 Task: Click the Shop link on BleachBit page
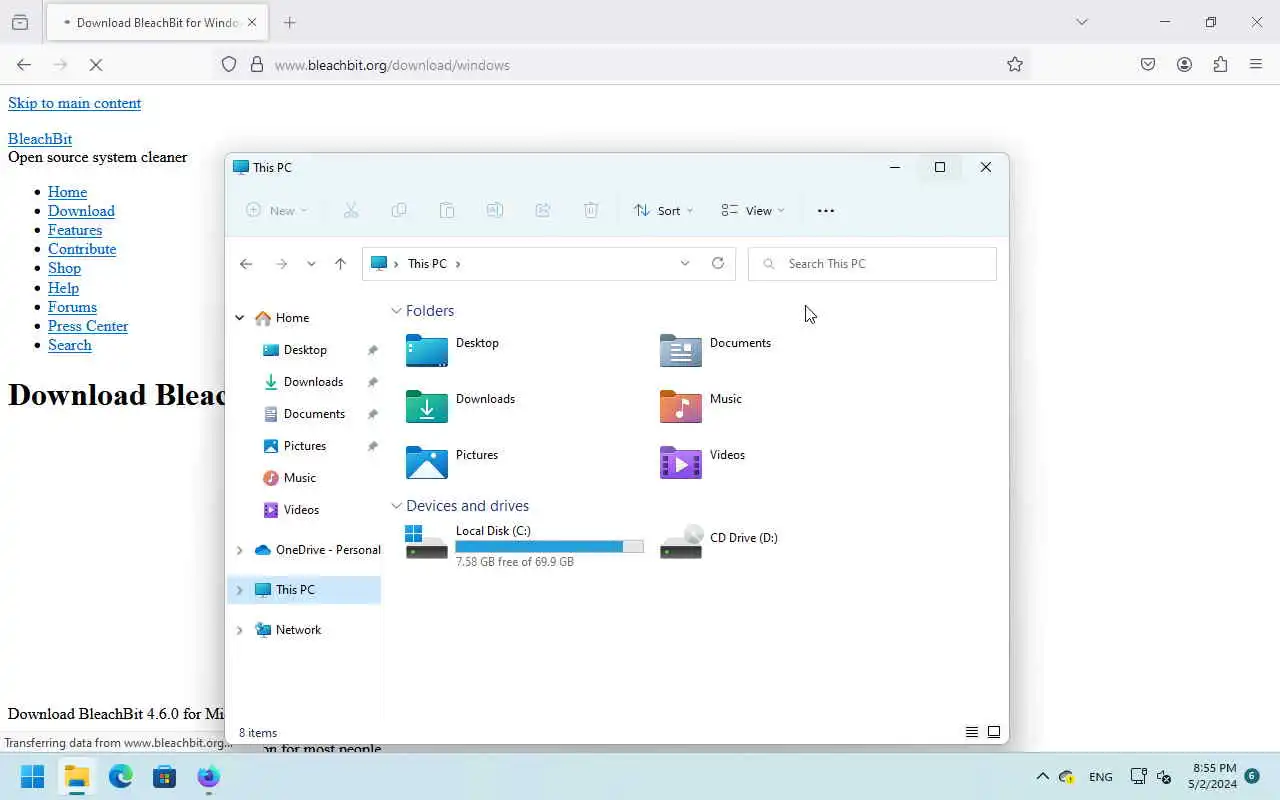pos(64,268)
